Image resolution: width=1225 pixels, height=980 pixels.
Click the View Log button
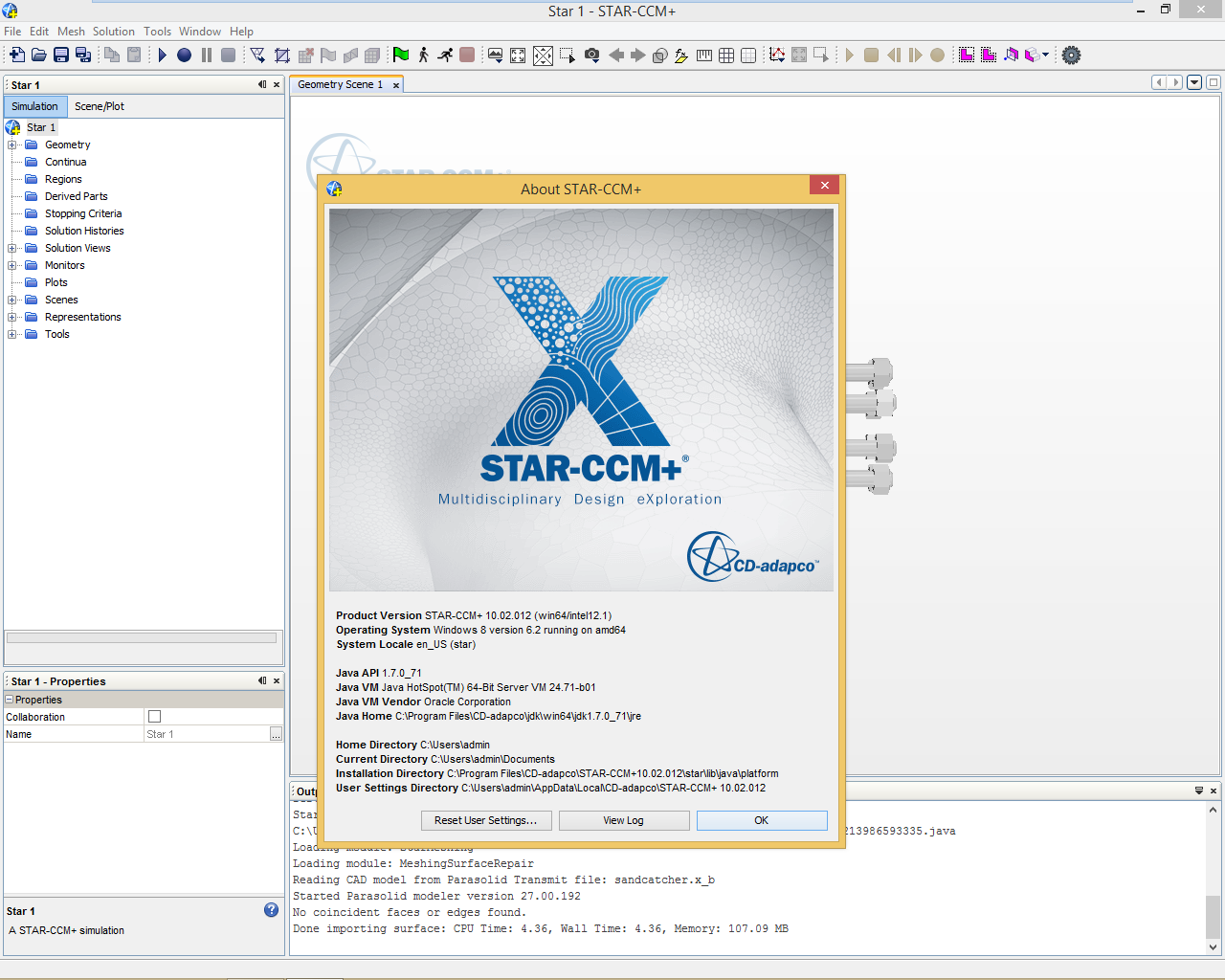(x=624, y=820)
